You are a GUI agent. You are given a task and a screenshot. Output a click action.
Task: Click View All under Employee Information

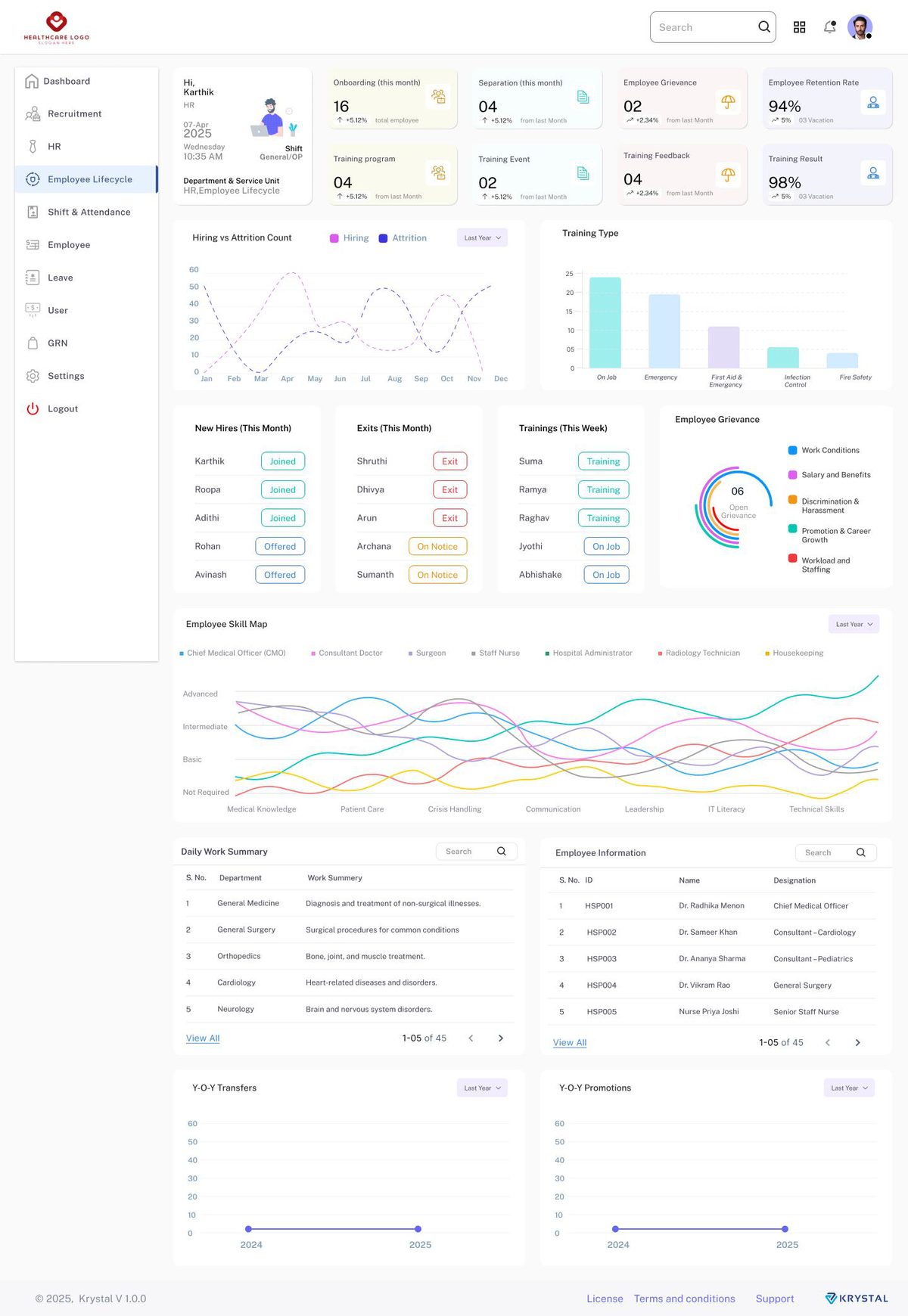tap(570, 1043)
